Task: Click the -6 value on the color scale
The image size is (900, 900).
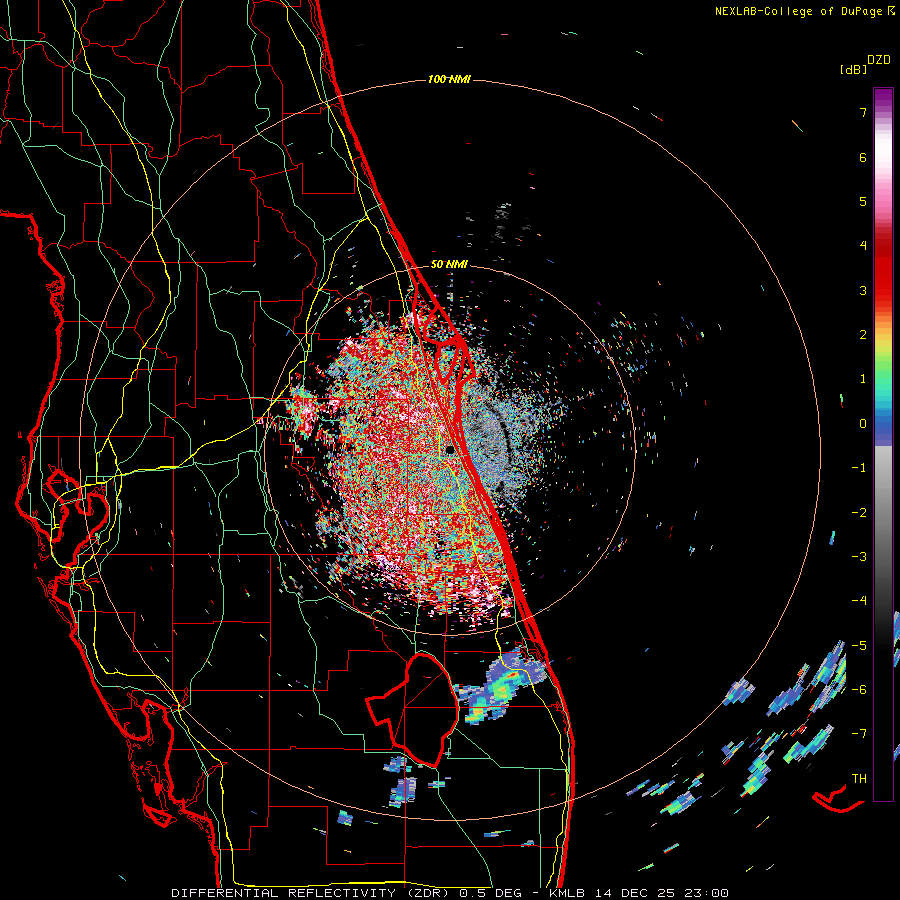Action: point(859,690)
